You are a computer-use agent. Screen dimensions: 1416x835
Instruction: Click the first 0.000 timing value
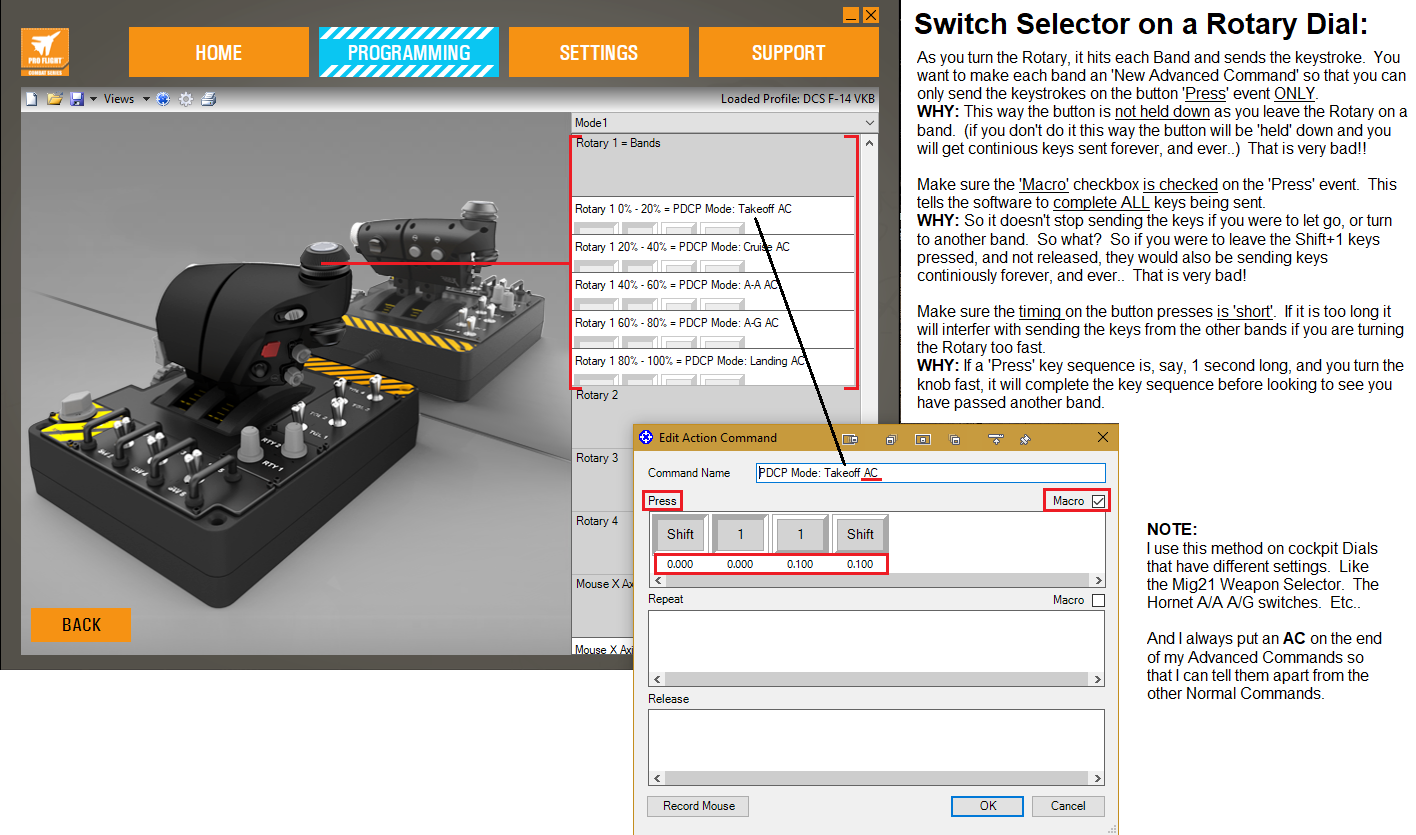[x=680, y=564]
